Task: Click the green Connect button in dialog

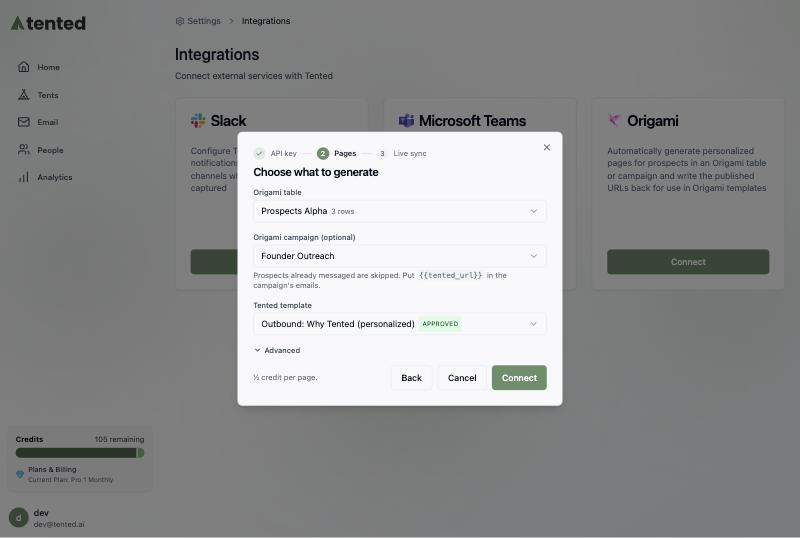Action: coord(519,378)
